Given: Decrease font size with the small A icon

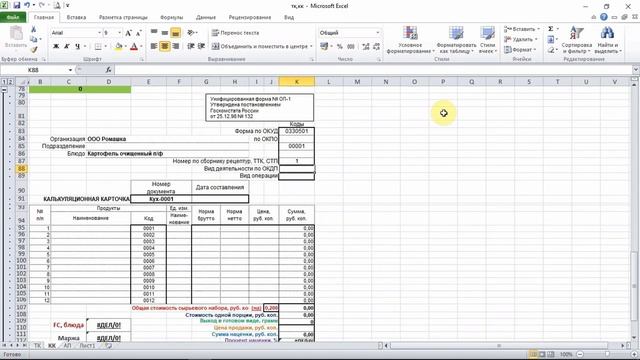Looking at the screenshot, I should pyautogui.click(x=138, y=33).
